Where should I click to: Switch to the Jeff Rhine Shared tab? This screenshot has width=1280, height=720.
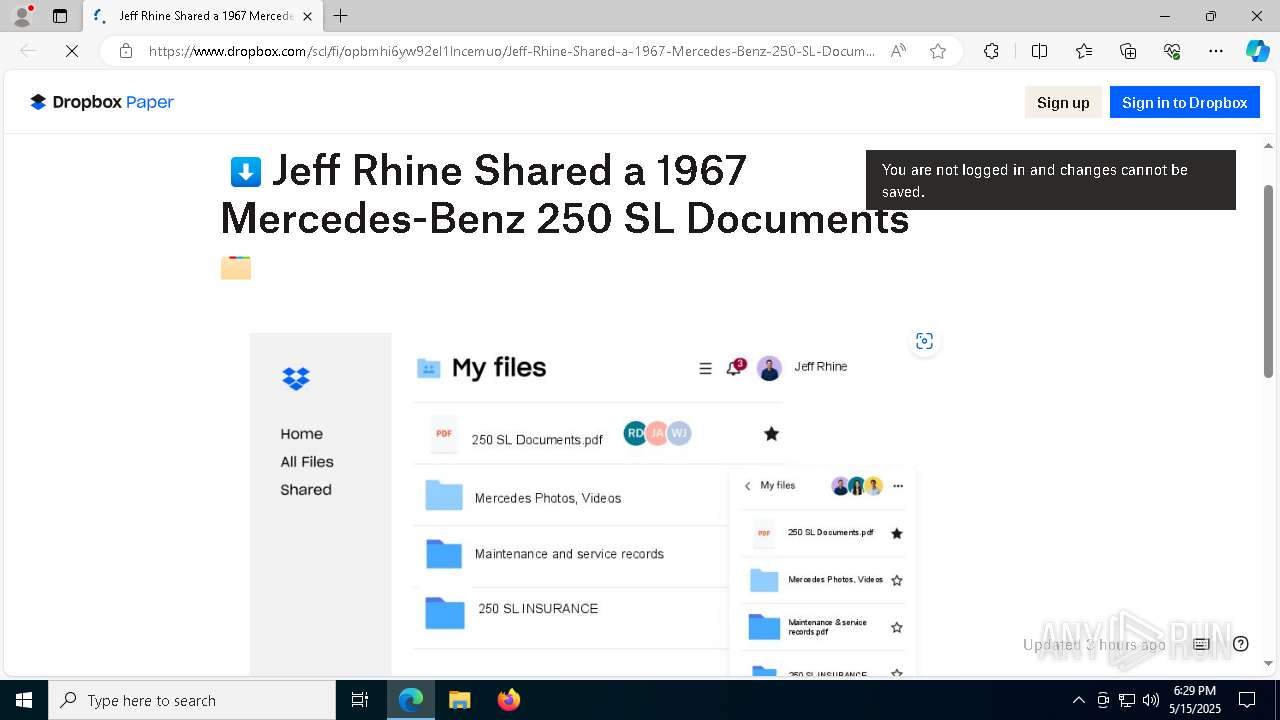point(204,16)
